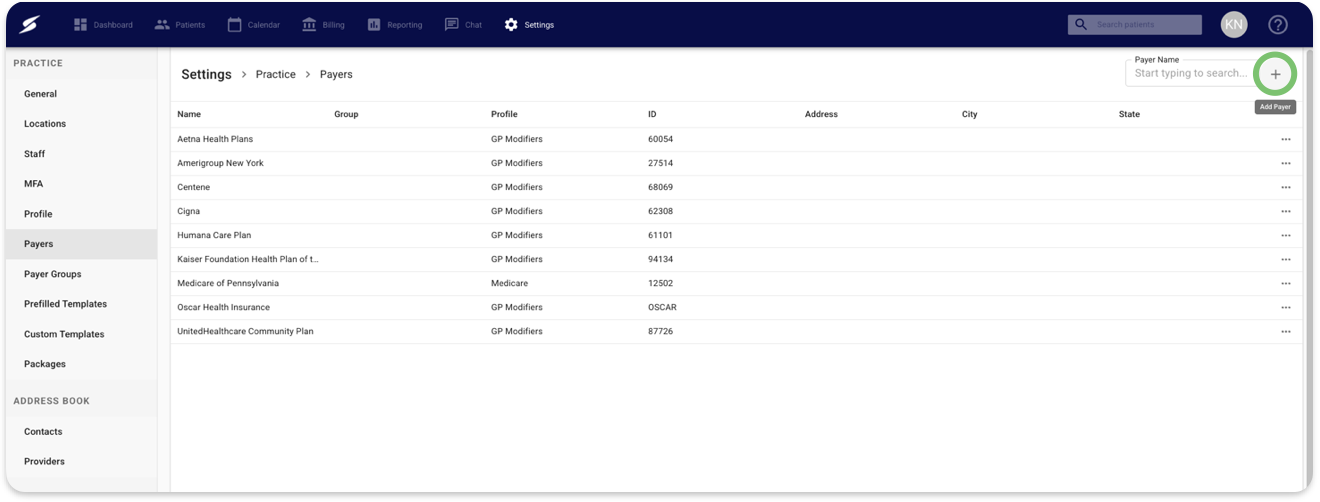
Task: Click Humana Care Plan payer name
Action: pos(214,235)
